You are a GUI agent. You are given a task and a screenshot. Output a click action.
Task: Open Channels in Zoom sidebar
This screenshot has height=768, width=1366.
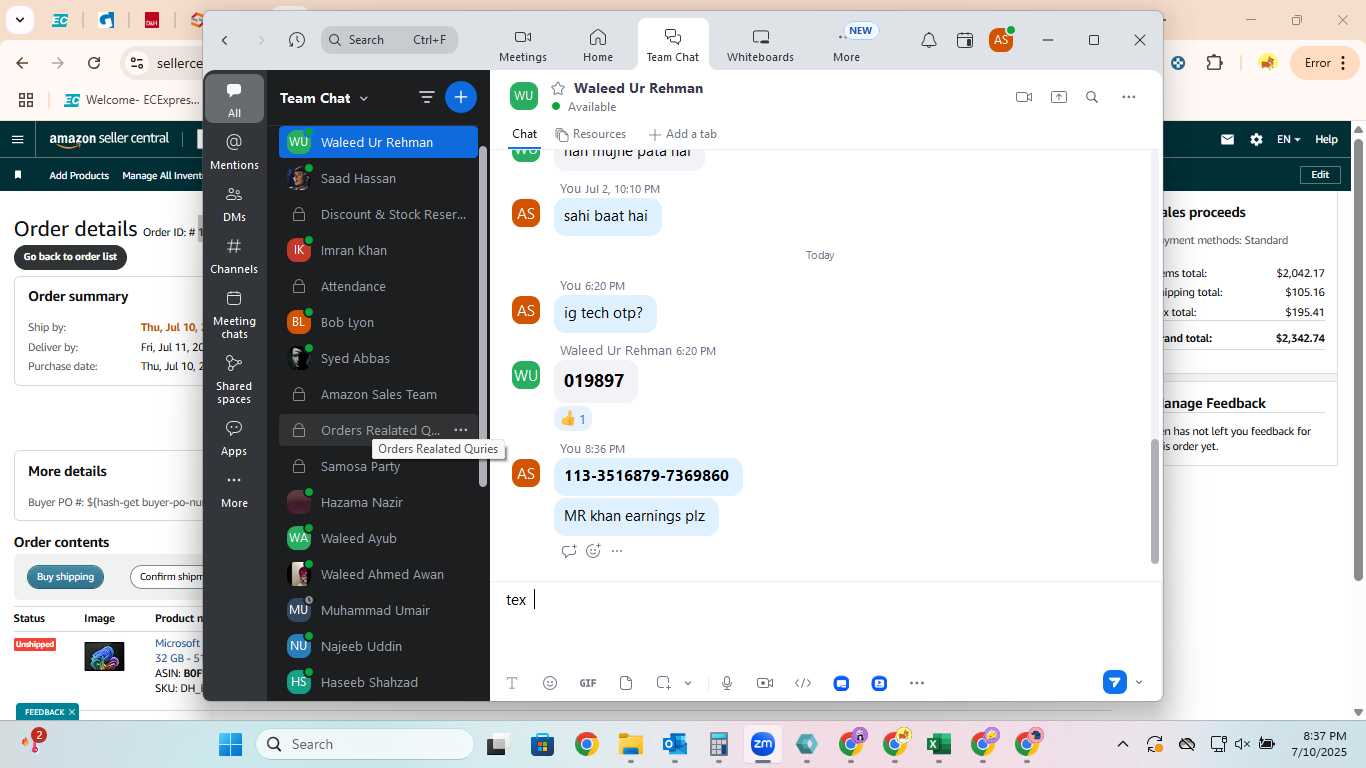234,255
